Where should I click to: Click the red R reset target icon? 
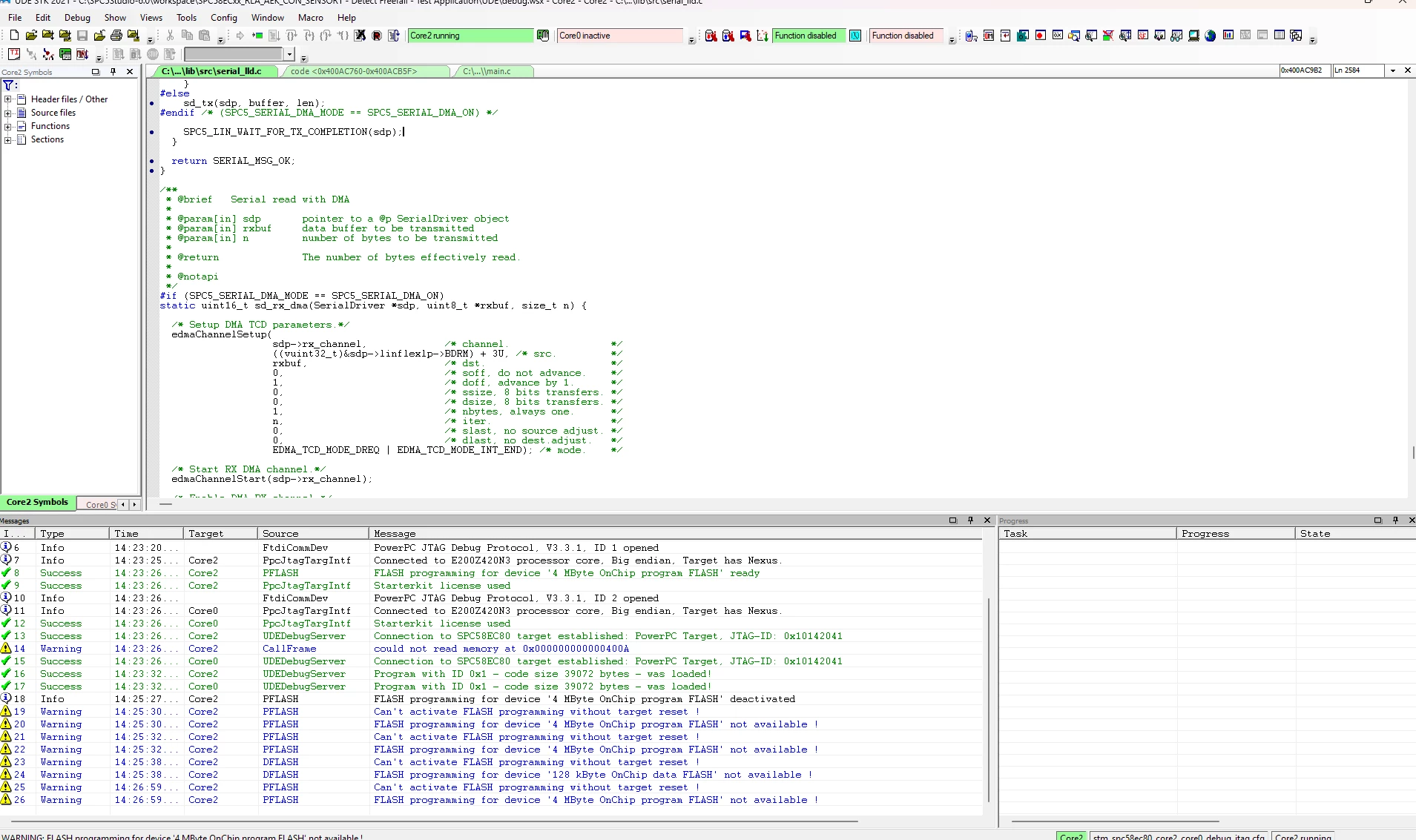[377, 35]
